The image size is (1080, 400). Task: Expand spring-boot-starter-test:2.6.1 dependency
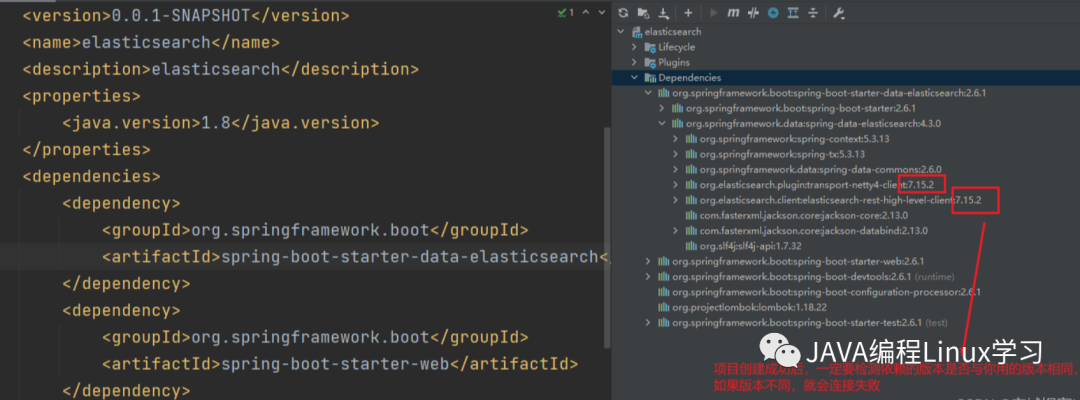(648, 322)
